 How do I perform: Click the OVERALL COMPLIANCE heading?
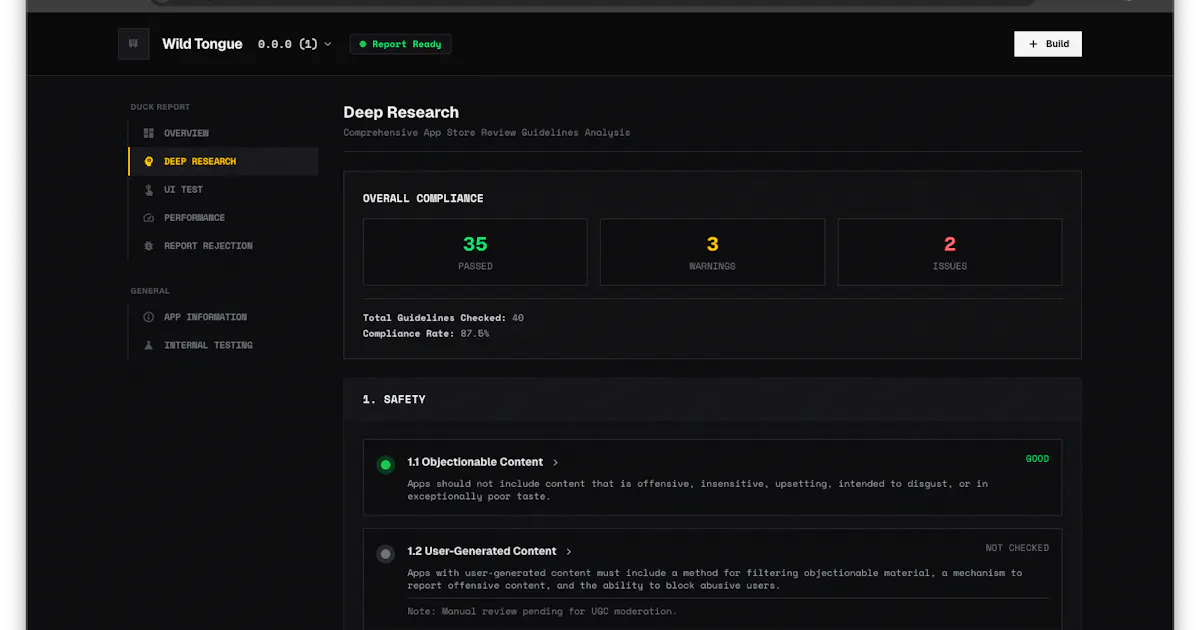pyautogui.click(x=423, y=199)
